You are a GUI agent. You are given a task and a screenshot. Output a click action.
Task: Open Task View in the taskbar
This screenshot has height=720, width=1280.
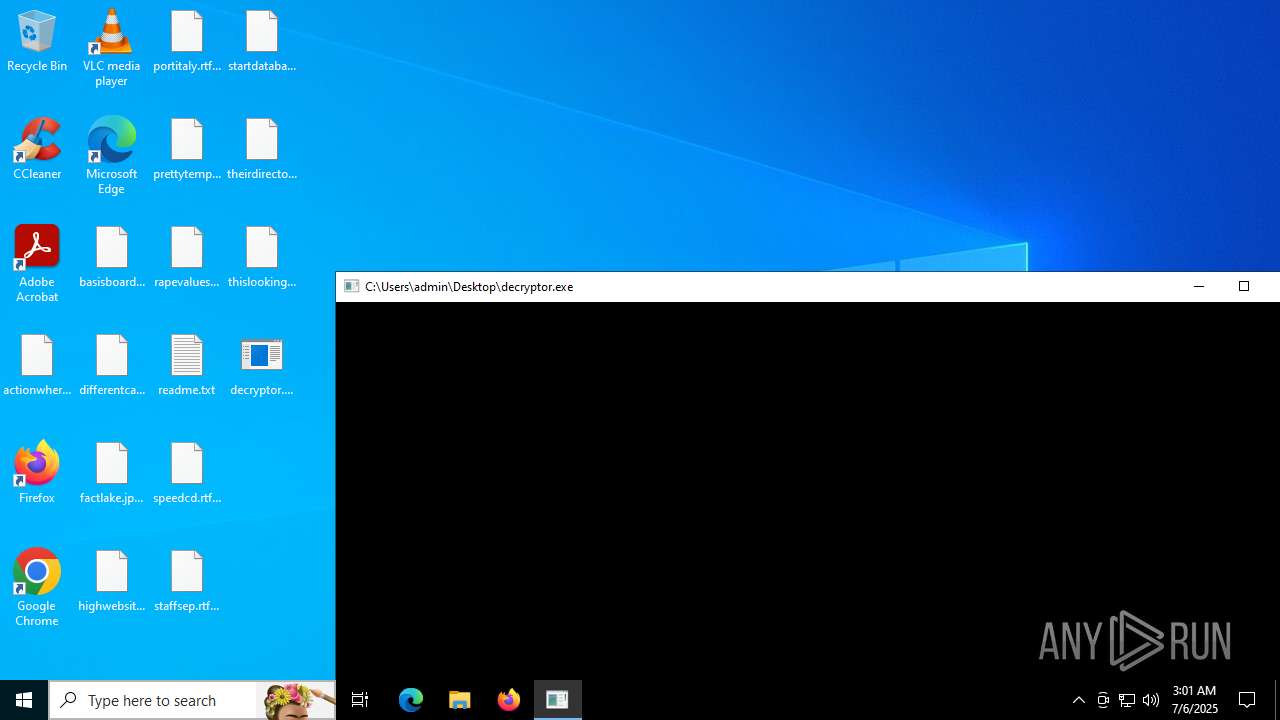pyautogui.click(x=360, y=700)
